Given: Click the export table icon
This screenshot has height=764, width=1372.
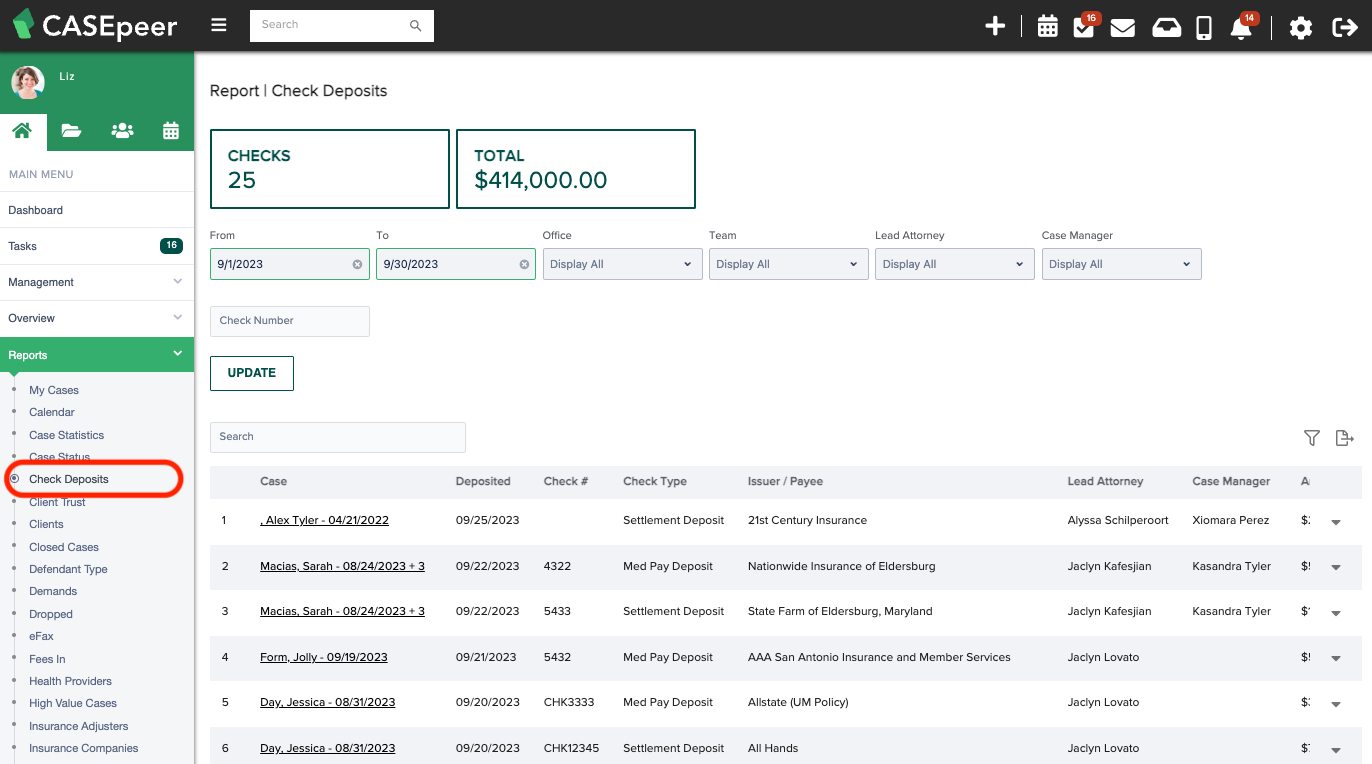Looking at the screenshot, I should [1345, 438].
